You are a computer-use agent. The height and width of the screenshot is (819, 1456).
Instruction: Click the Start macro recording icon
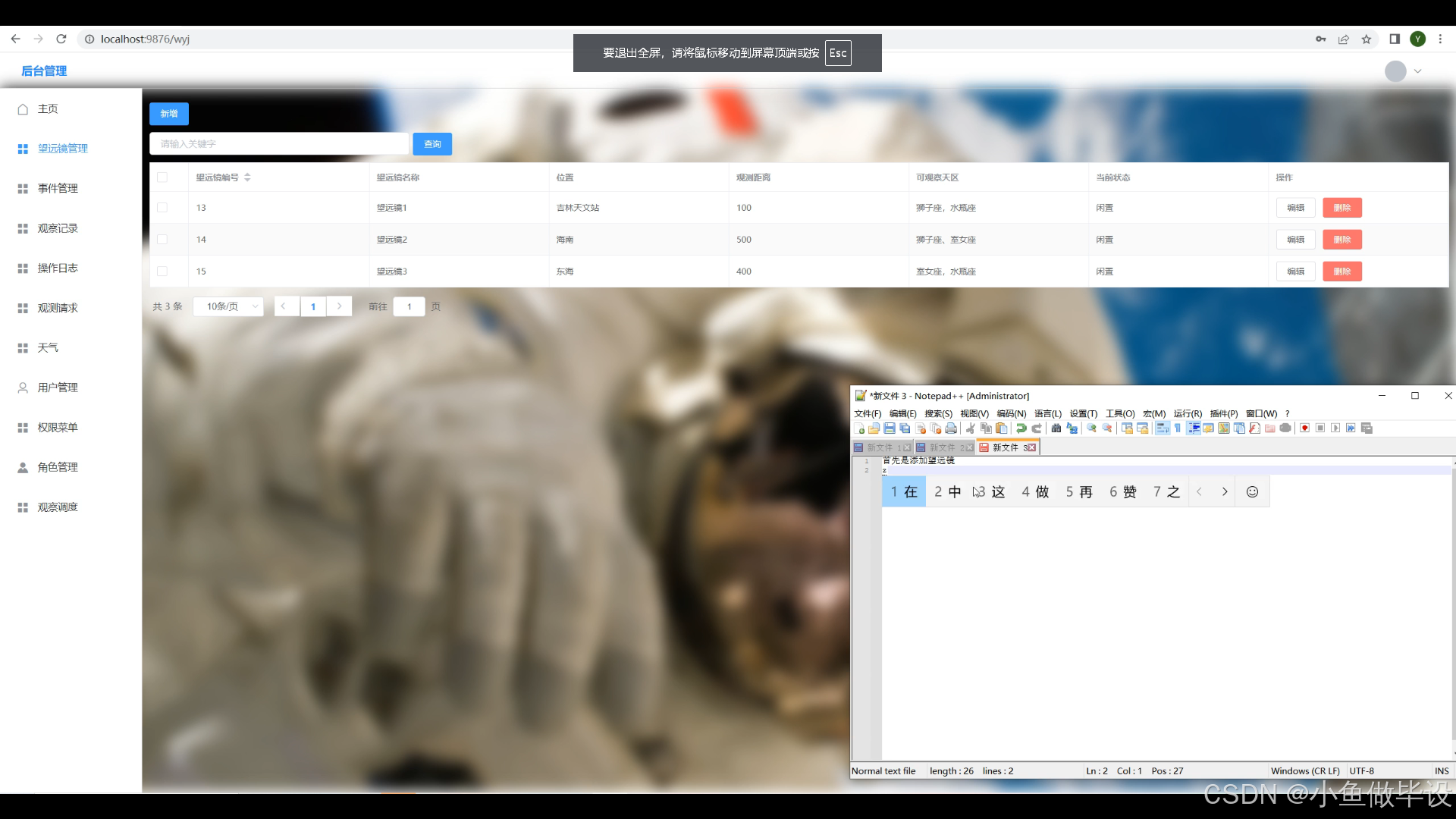tap(1304, 428)
